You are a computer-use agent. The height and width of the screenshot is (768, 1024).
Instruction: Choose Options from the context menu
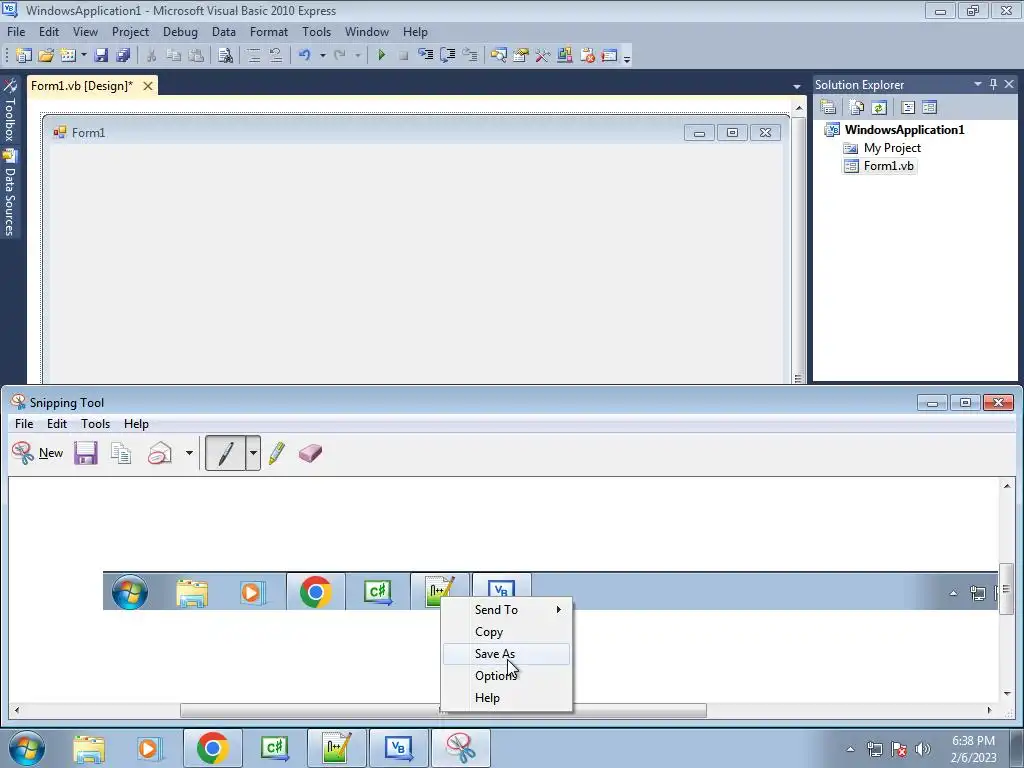point(506,676)
